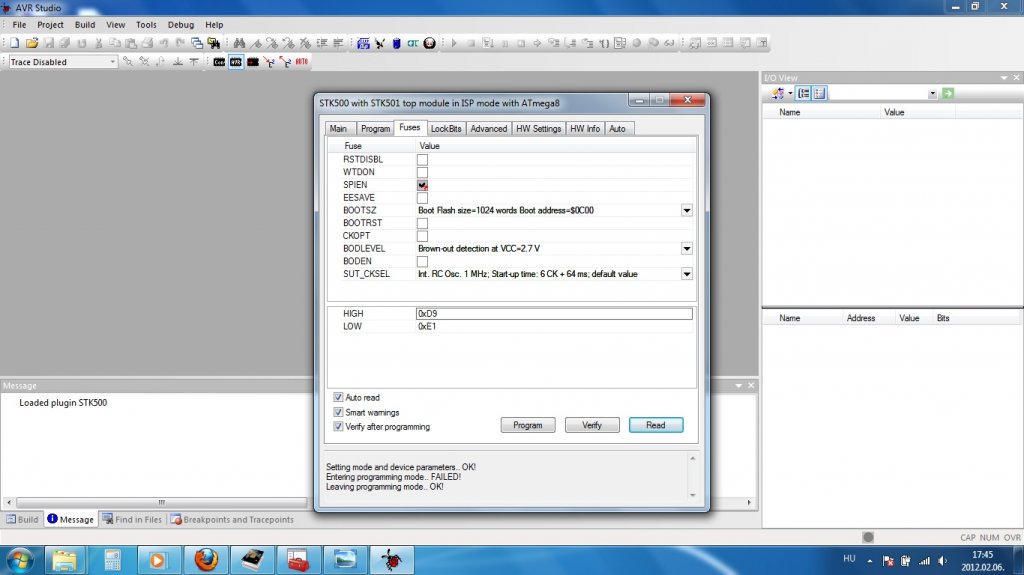Image resolution: width=1024 pixels, height=575 pixels.
Task: Show hidden tray icons arrow
Action: point(870,561)
